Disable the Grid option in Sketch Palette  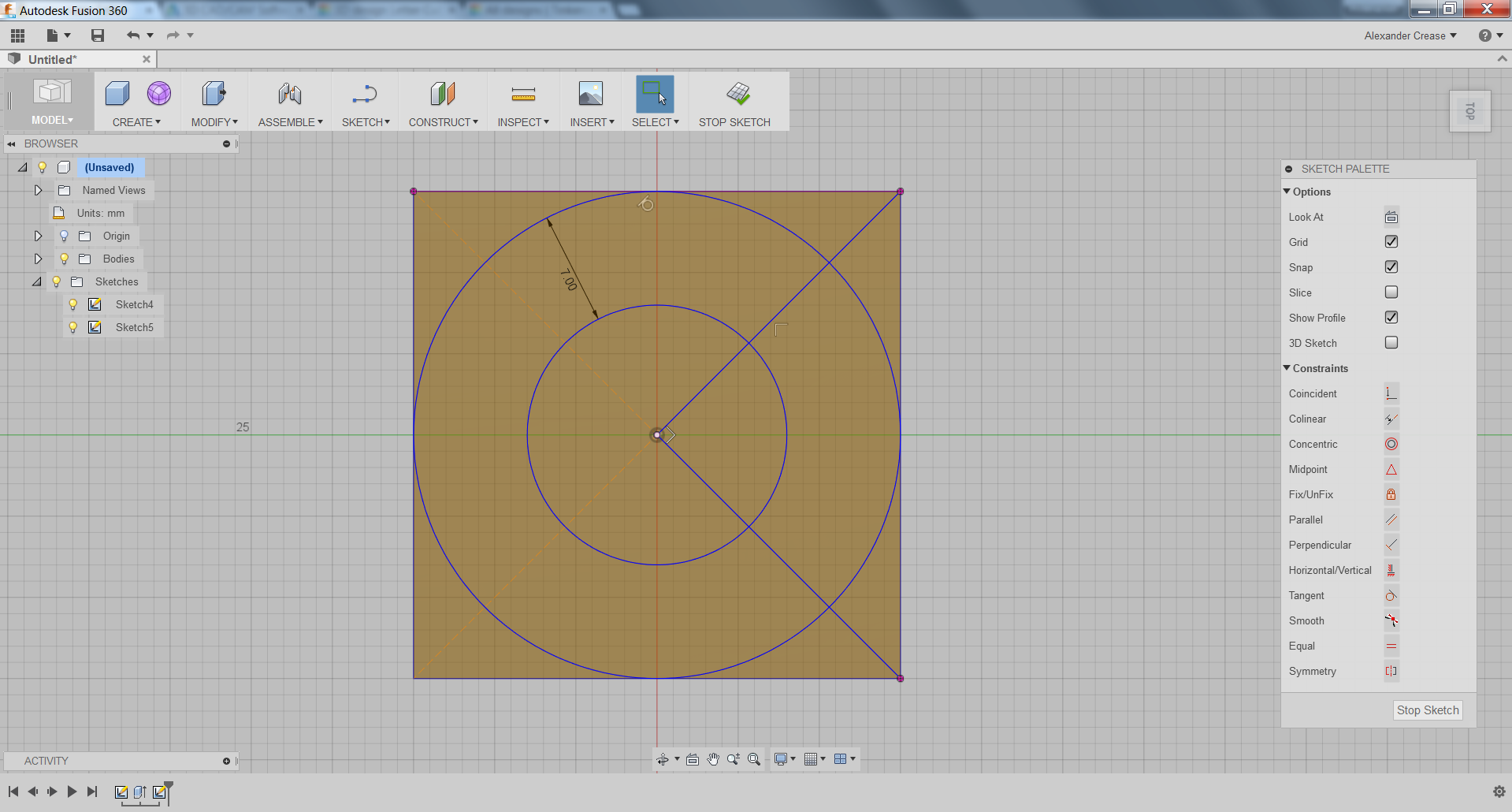click(1391, 241)
